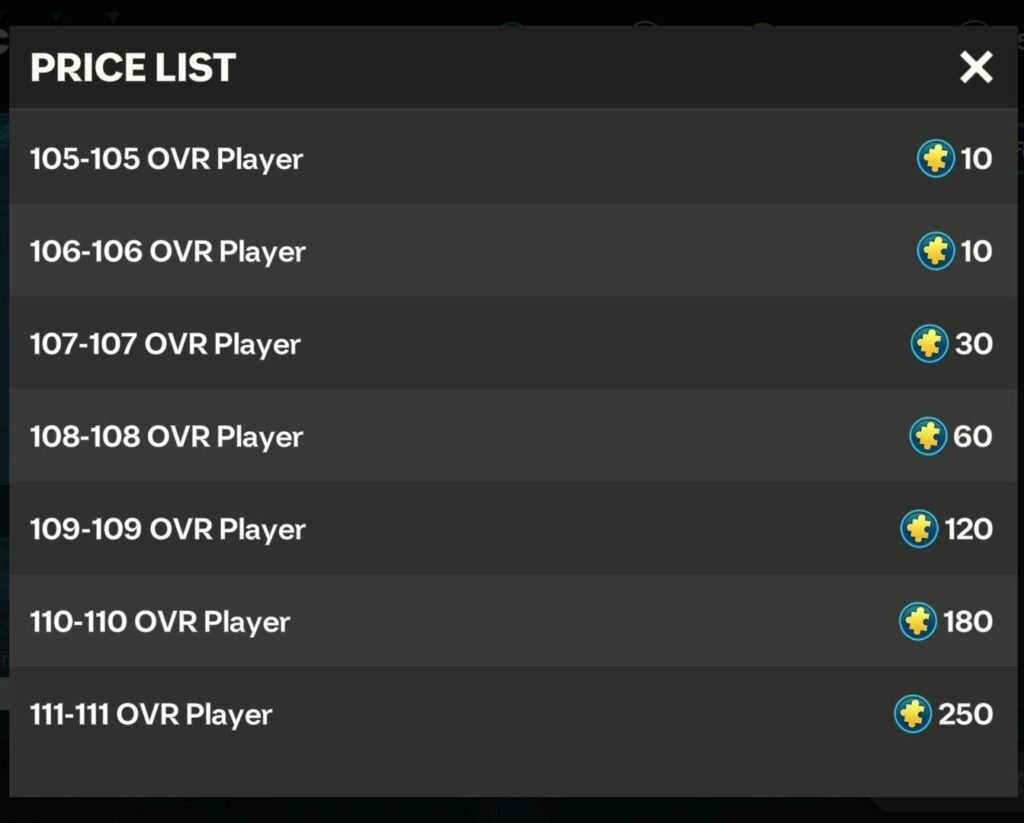Click the puzzle token icon beside 106-106 OVR
Viewport: 1024px width, 823px height.
pyautogui.click(x=935, y=251)
